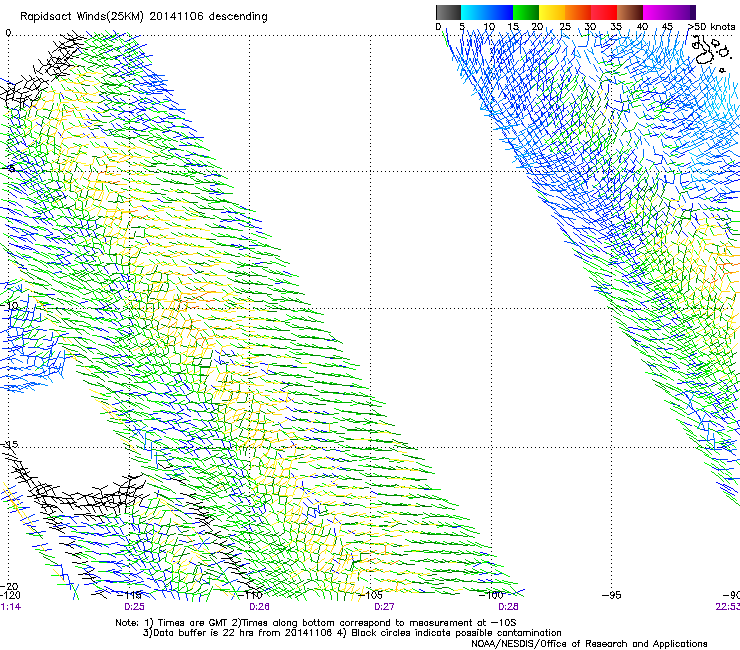Viewport: 740px width, 650px height.
Task: Click the 'NOAA/NESDIS/Office of Research and Applications' credit
Action: 589,644
